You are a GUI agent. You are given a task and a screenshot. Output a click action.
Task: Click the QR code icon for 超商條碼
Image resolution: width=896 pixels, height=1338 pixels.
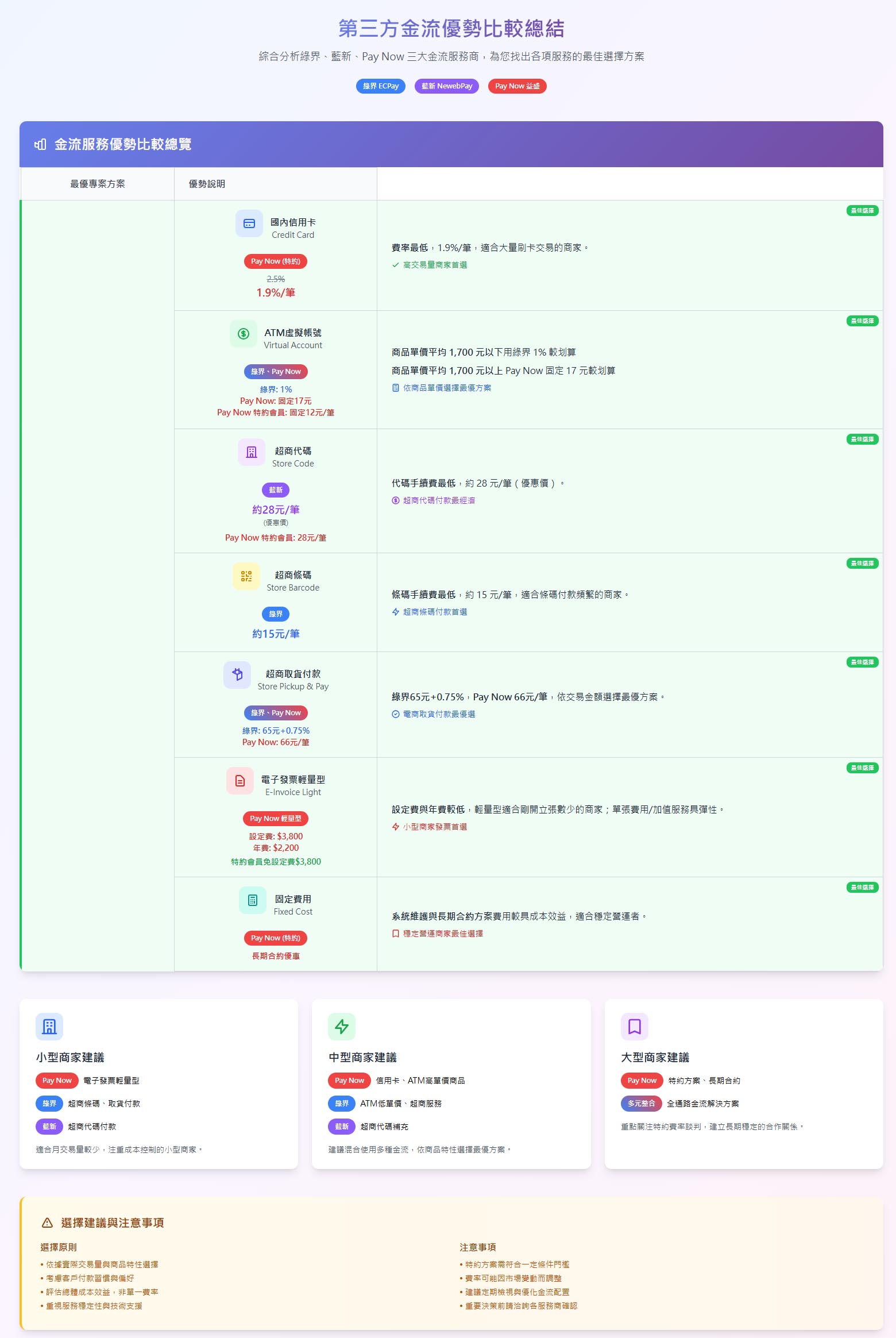246,576
